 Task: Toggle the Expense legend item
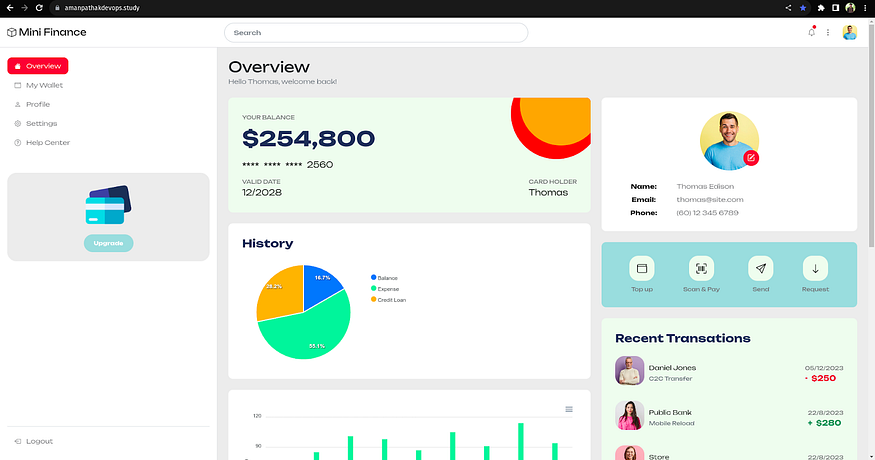(x=385, y=289)
